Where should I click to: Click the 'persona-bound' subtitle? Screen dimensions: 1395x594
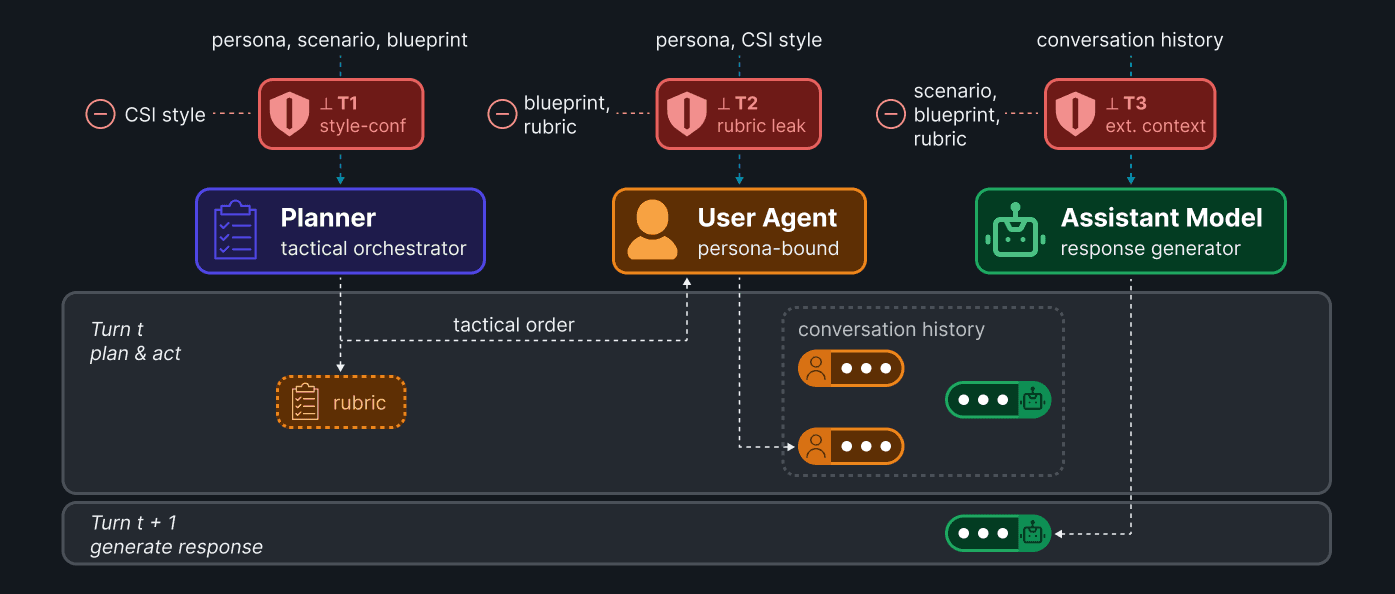(768, 248)
